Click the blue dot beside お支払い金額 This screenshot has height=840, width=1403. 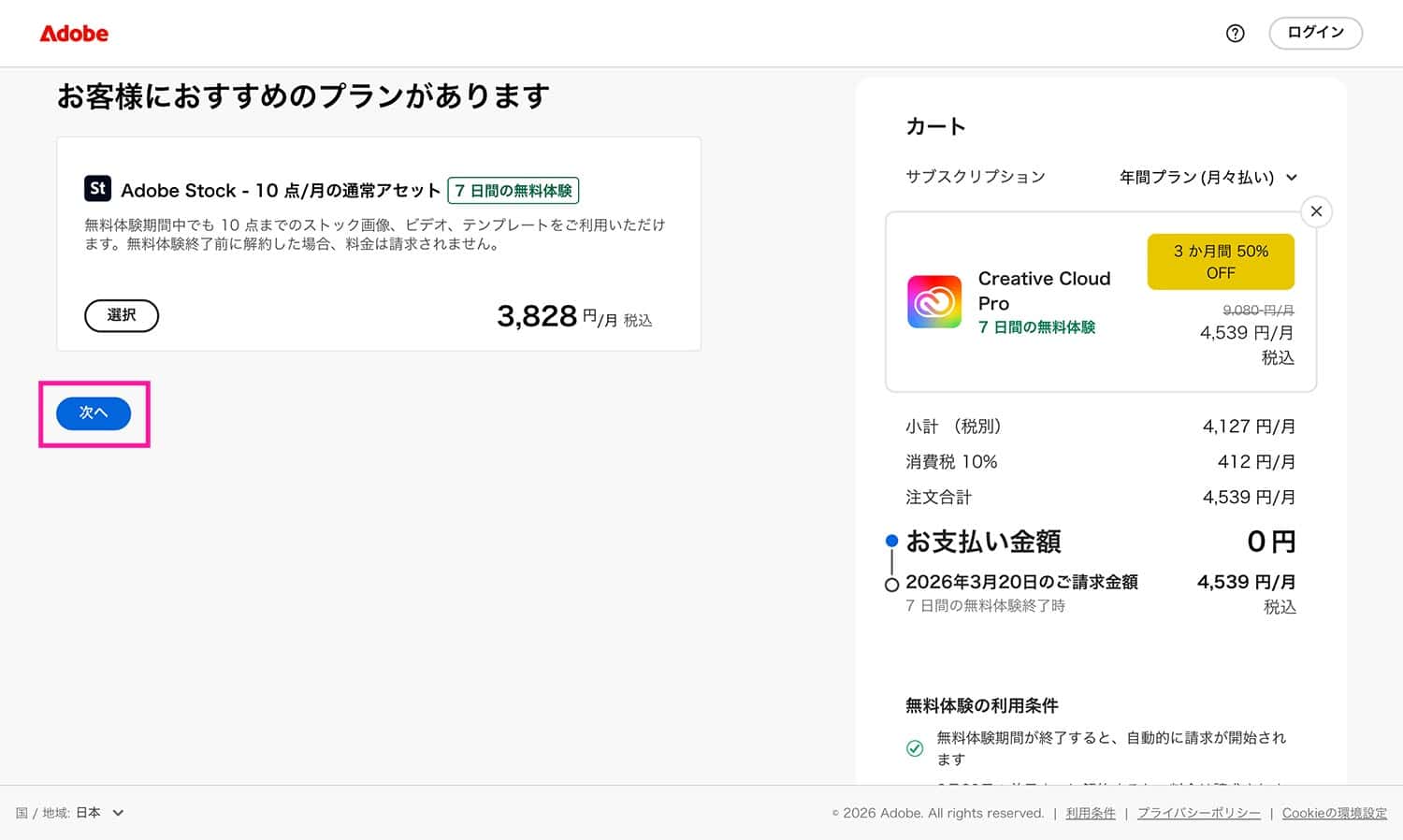892,541
